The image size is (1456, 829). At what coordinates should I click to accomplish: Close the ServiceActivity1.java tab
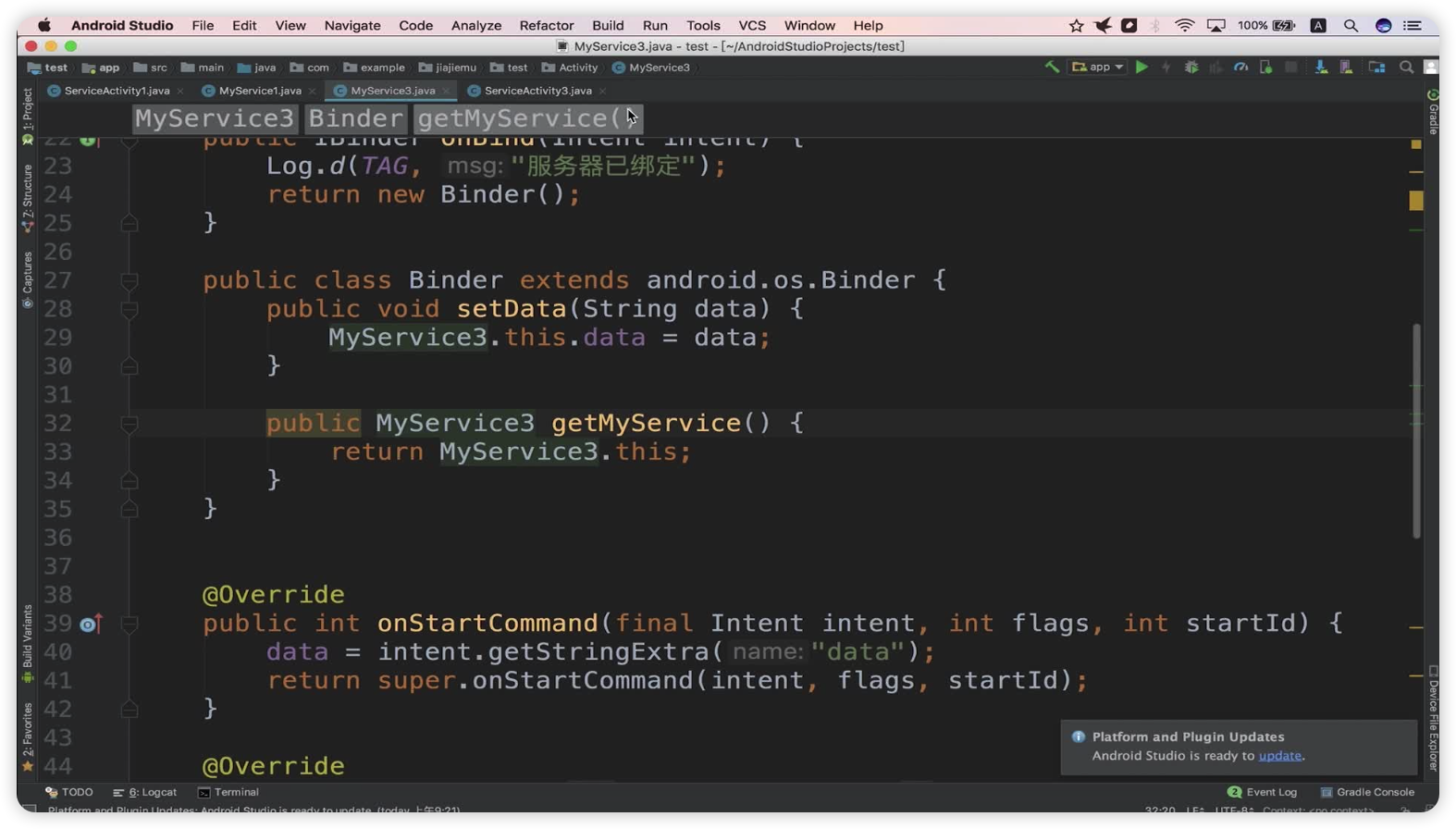(179, 91)
